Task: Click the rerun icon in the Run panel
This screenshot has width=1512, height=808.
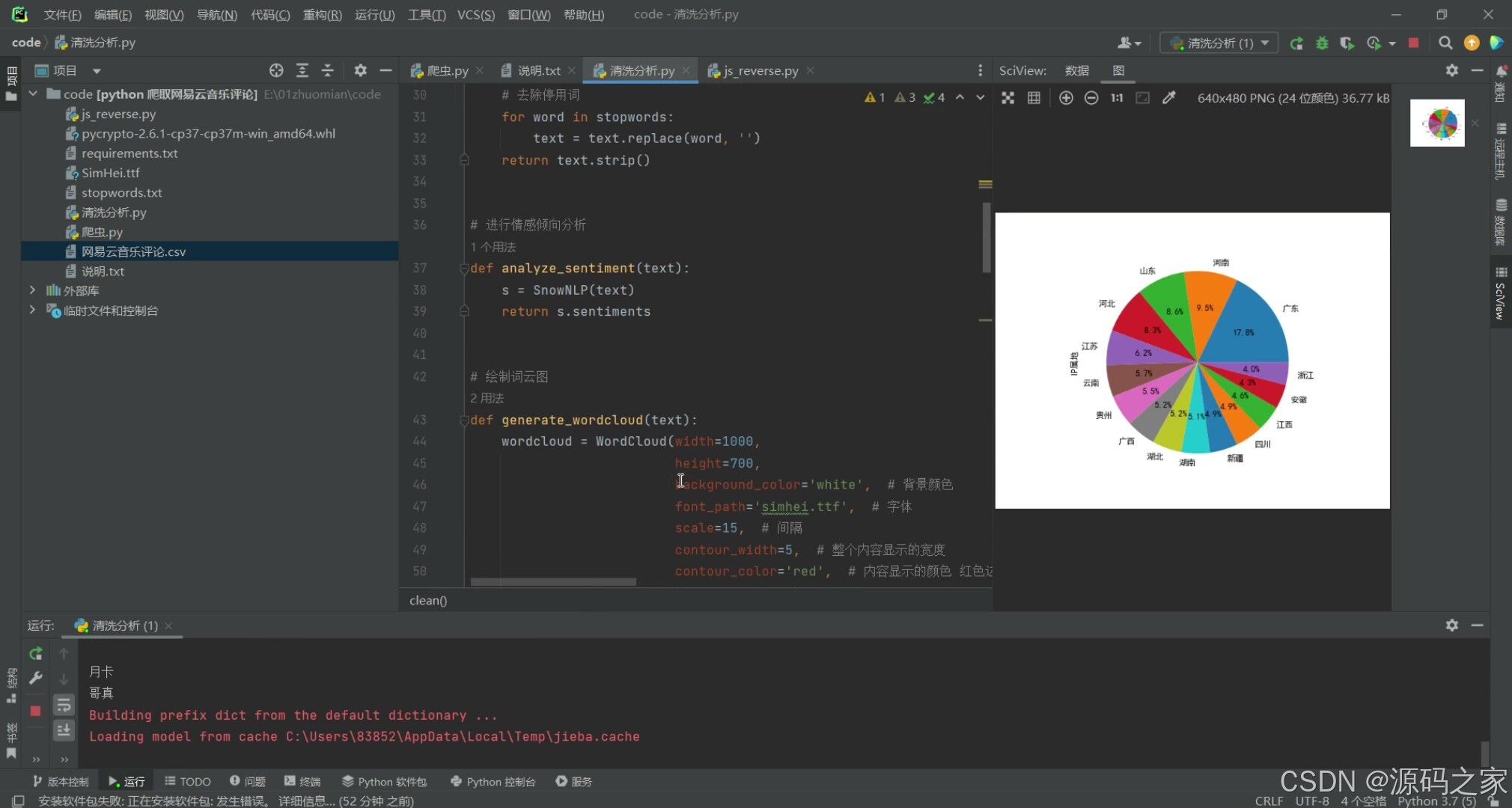Action: (35, 654)
